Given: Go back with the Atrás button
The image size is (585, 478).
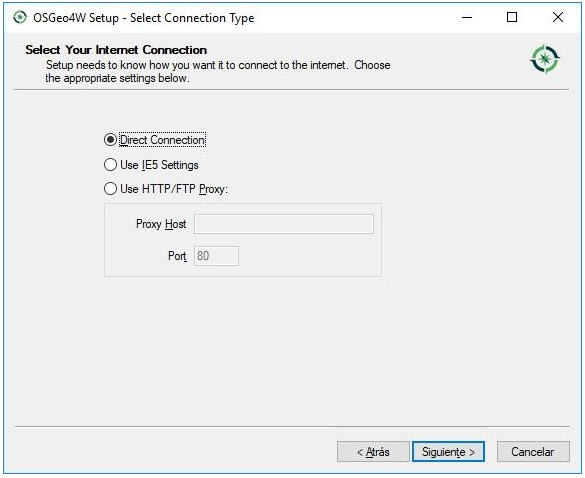Looking at the screenshot, I should [x=373, y=452].
